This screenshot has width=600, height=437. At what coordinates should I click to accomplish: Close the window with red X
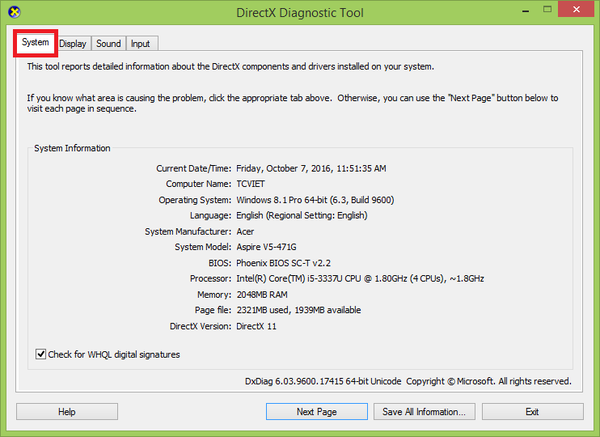(576, 10)
